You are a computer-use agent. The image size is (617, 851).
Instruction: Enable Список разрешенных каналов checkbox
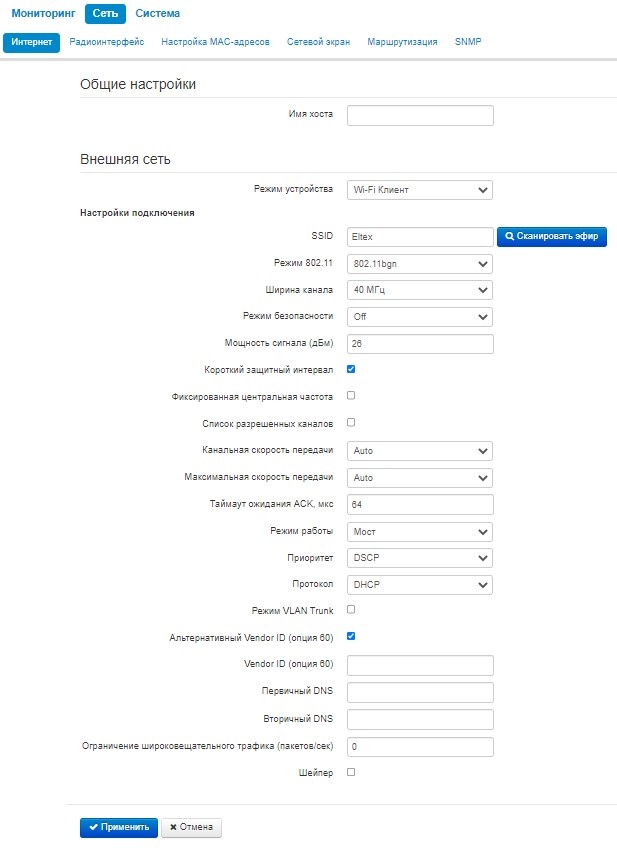coord(351,423)
